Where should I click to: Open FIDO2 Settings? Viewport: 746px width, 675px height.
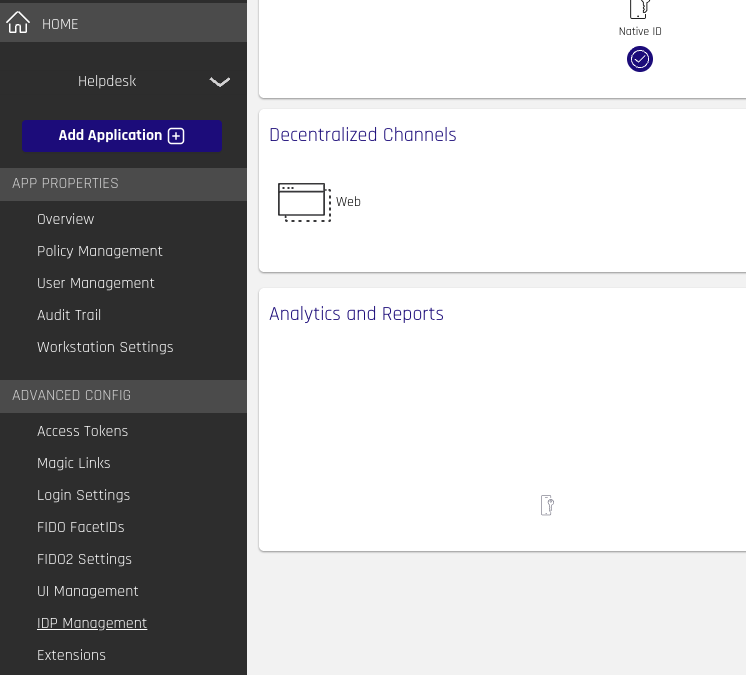tap(85, 559)
